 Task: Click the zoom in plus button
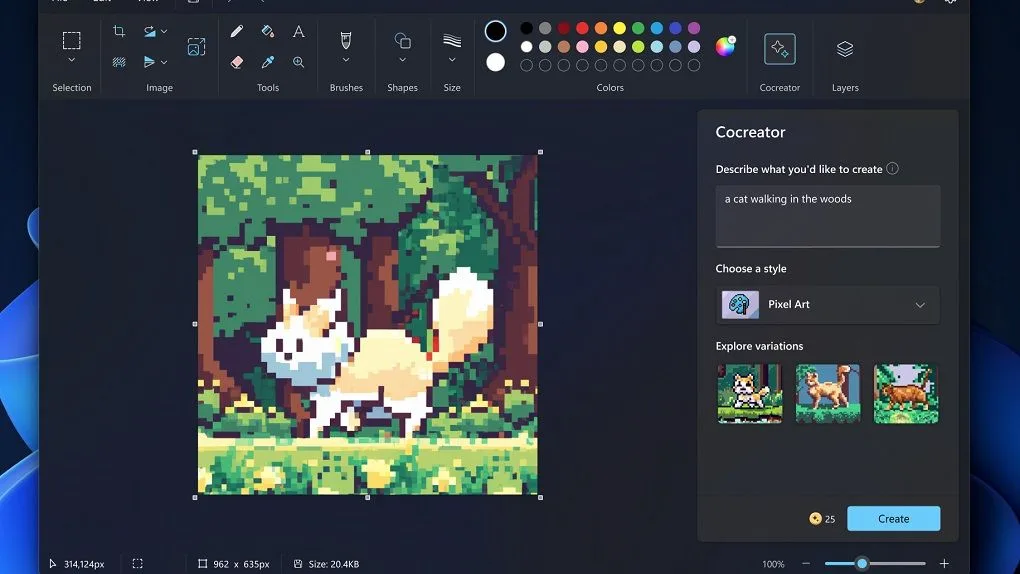[944, 564]
